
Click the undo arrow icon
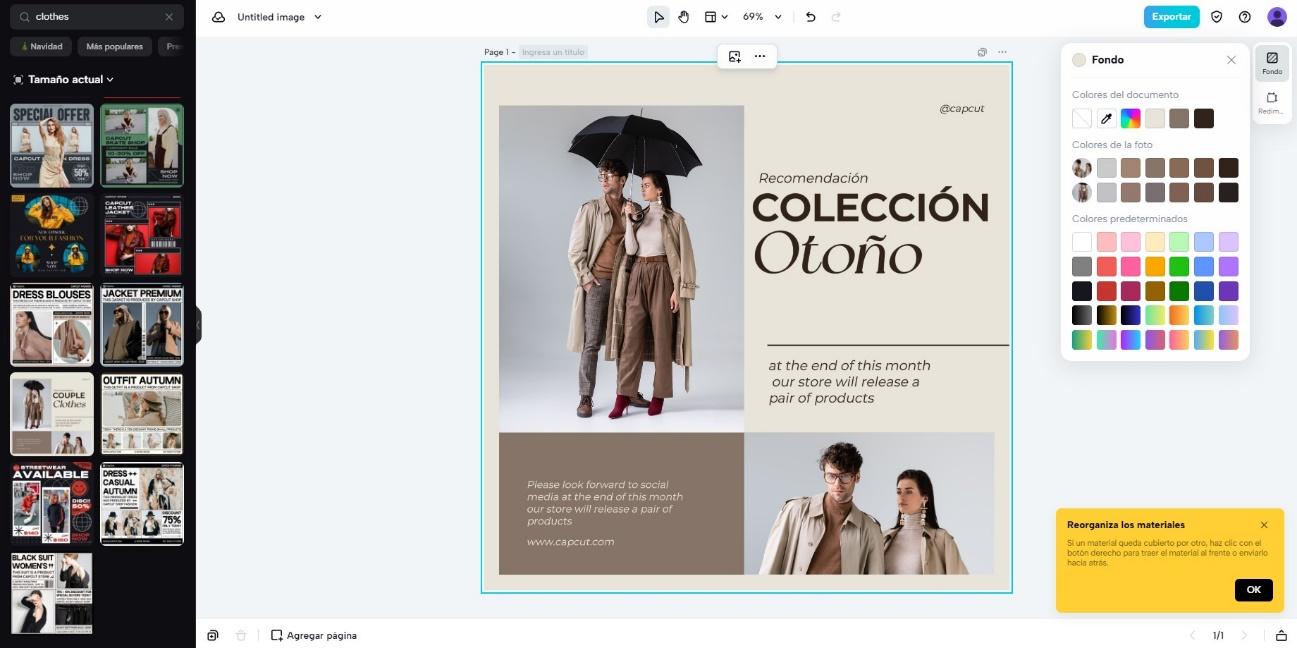[809, 16]
